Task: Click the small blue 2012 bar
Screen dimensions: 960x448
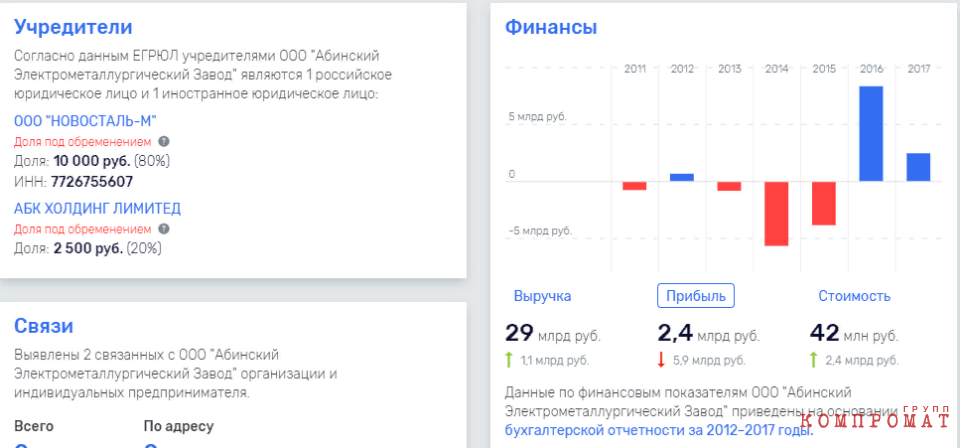Action: click(682, 177)
